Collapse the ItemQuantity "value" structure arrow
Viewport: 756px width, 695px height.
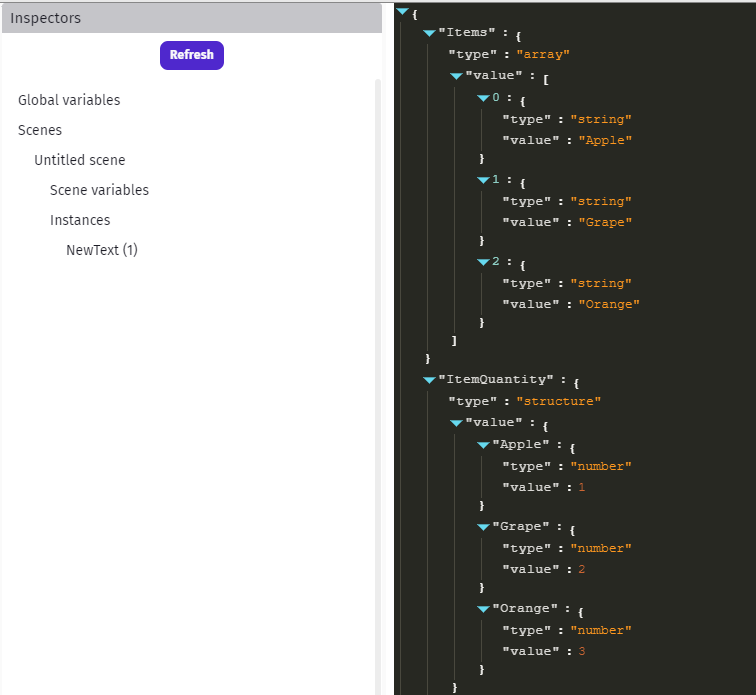pos(456,423)
